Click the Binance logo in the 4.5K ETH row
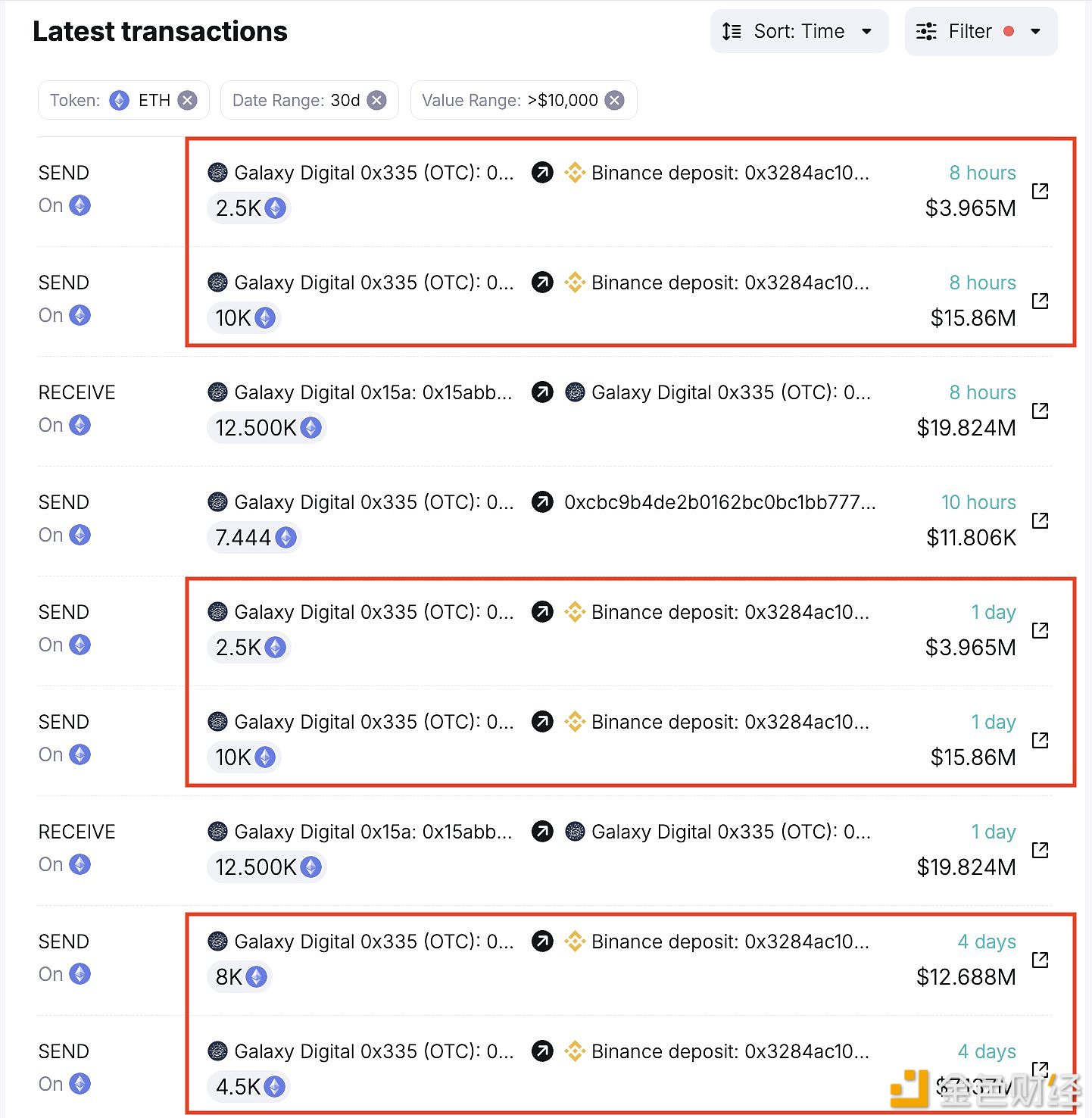1092x1118 pixels. pyautogui.click(x=575, y=1051)
